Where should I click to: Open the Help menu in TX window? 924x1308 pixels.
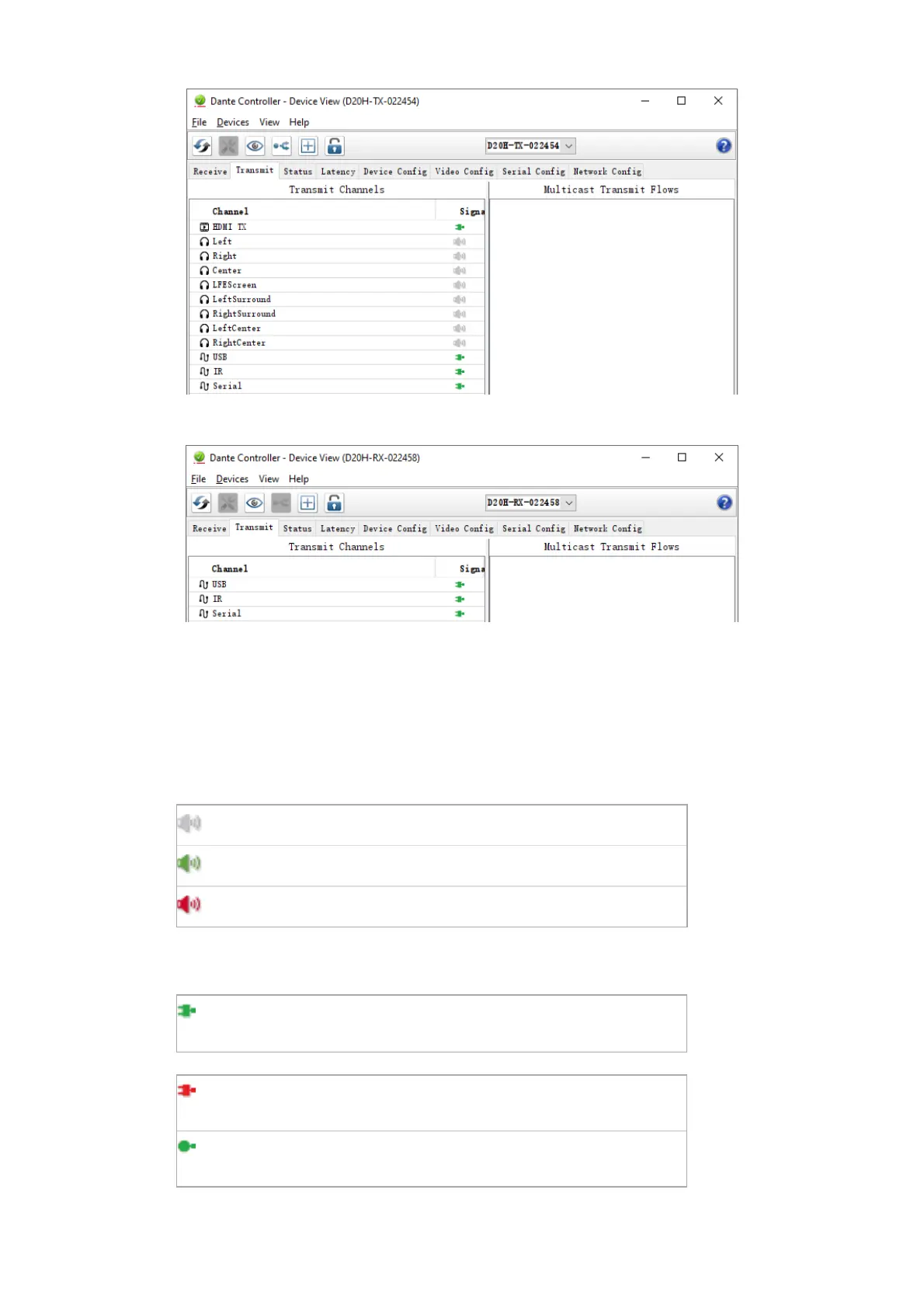(299, 122)
